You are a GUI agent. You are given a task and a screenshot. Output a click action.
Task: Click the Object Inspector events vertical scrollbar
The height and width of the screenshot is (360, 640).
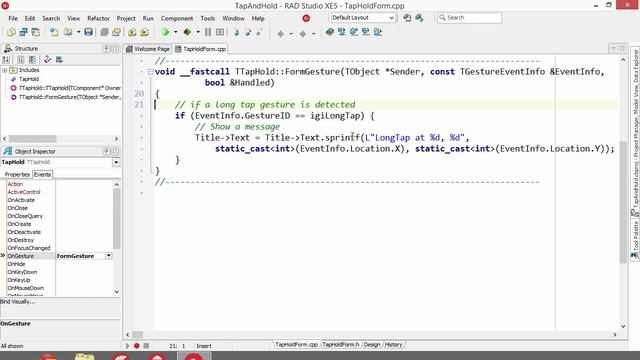pyautogui.click(x=116, y=218)
